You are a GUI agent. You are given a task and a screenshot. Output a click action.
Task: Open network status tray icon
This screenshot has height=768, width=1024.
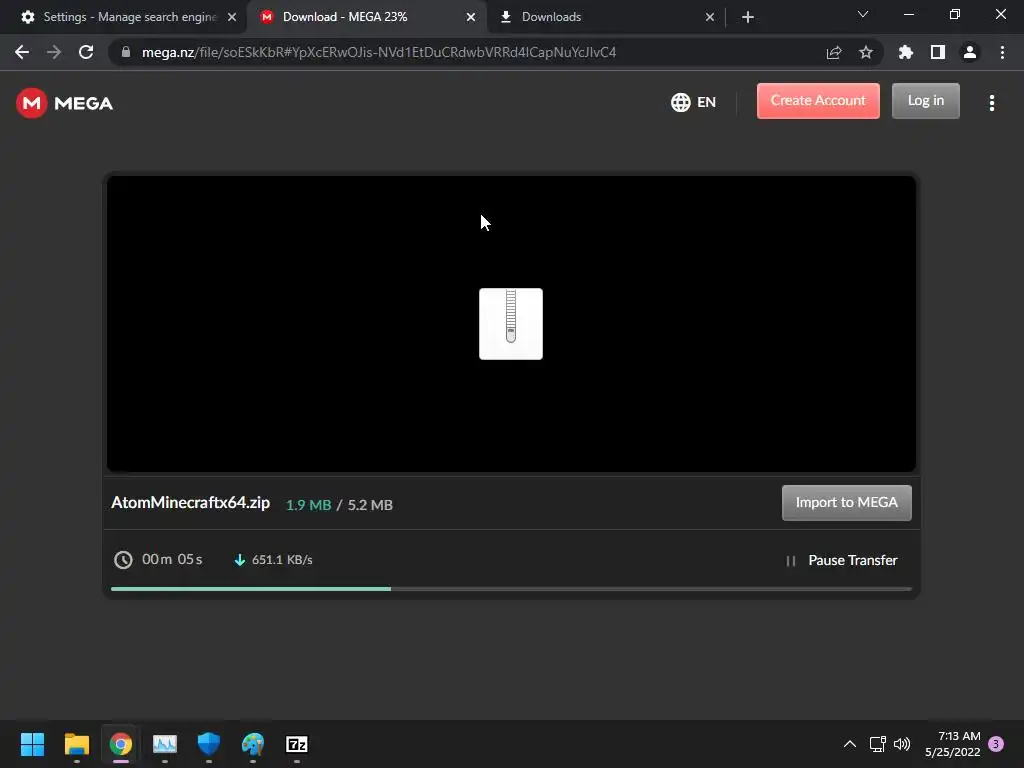[878, 744]
